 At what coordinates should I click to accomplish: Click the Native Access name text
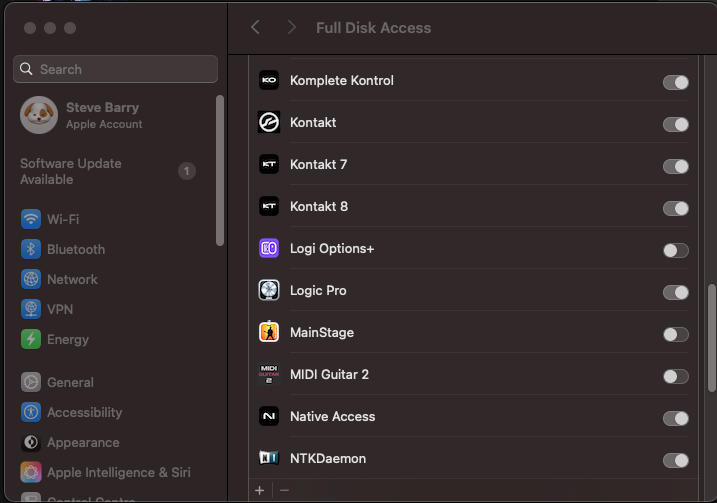pos(332,417)
